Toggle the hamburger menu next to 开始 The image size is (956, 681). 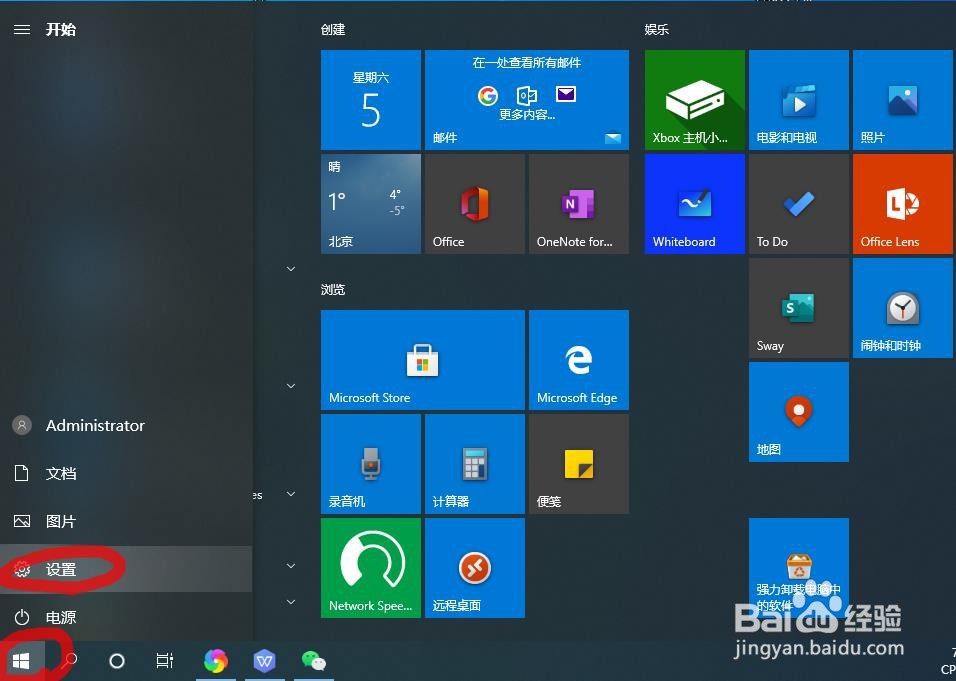pyautogui.click(x=22, y=30)
